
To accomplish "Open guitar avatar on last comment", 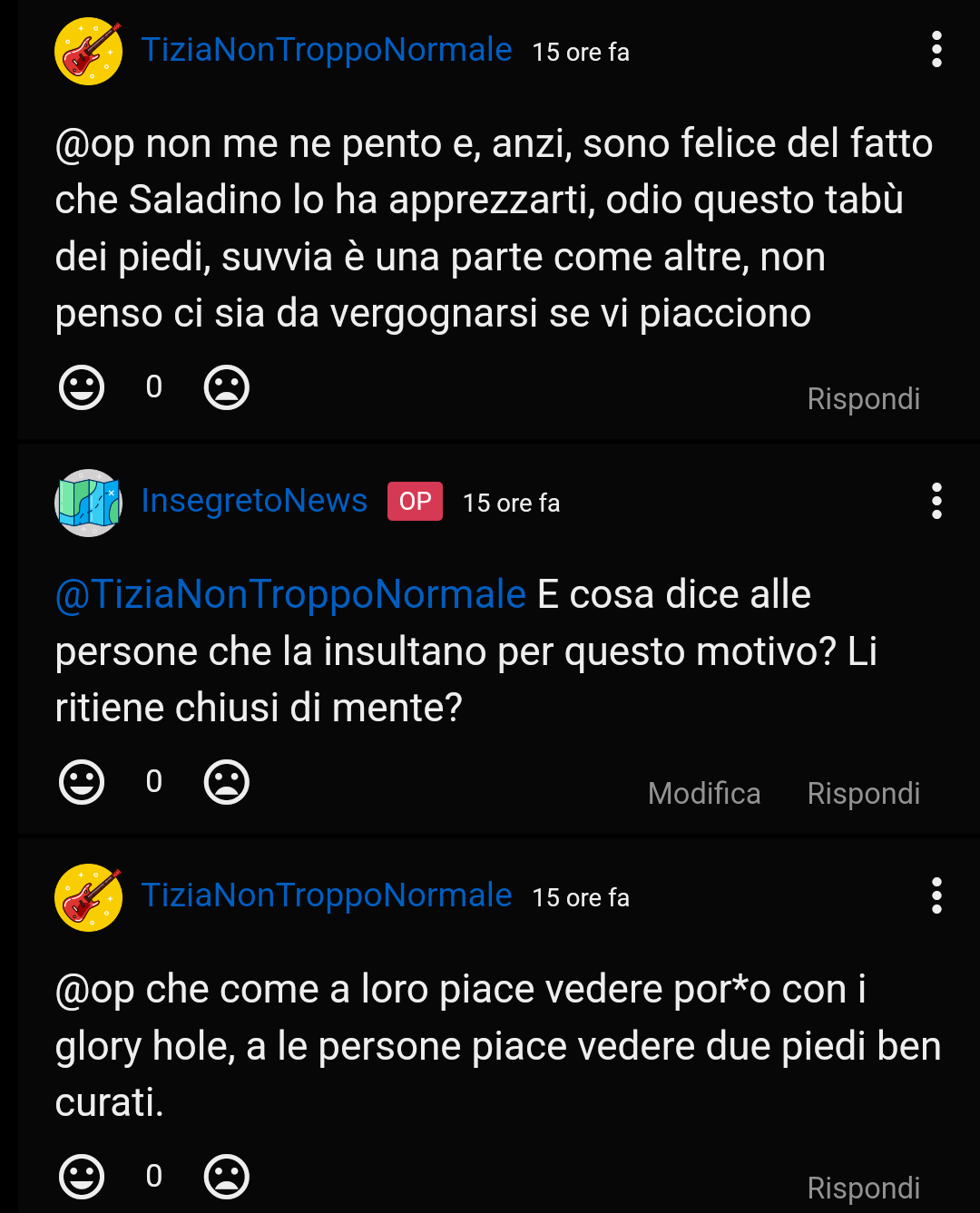I will click(89, 897).
